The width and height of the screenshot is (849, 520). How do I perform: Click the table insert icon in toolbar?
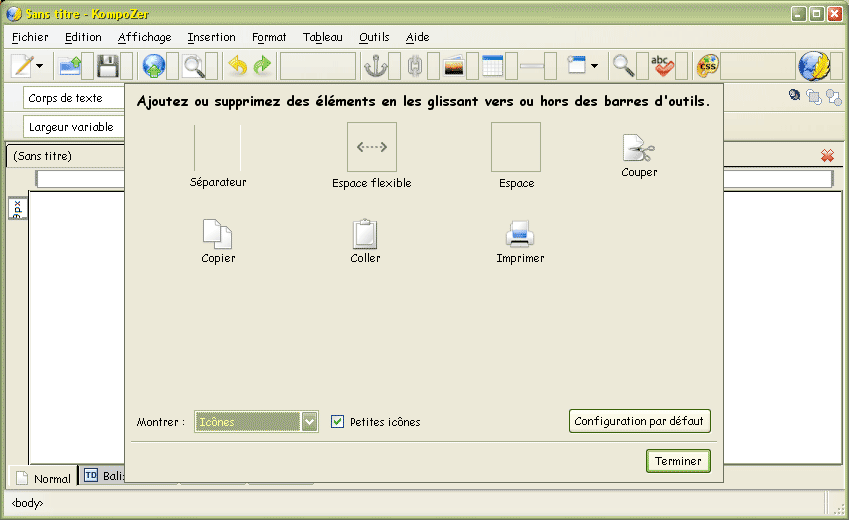pyautogui.click(x=492, y=67)
